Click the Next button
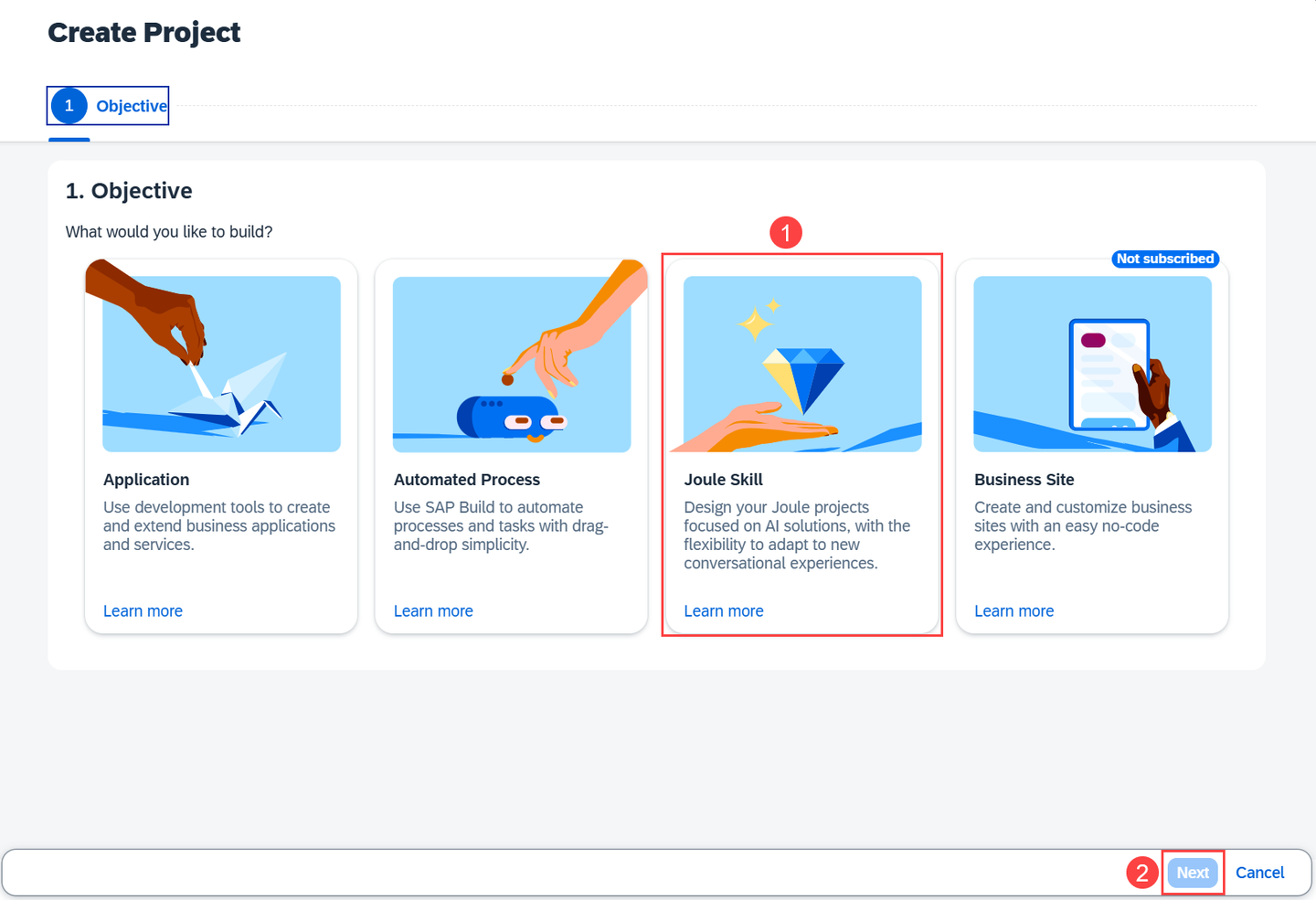The width and height of the screenshot is (1316, 900). tap(1193, 873)
